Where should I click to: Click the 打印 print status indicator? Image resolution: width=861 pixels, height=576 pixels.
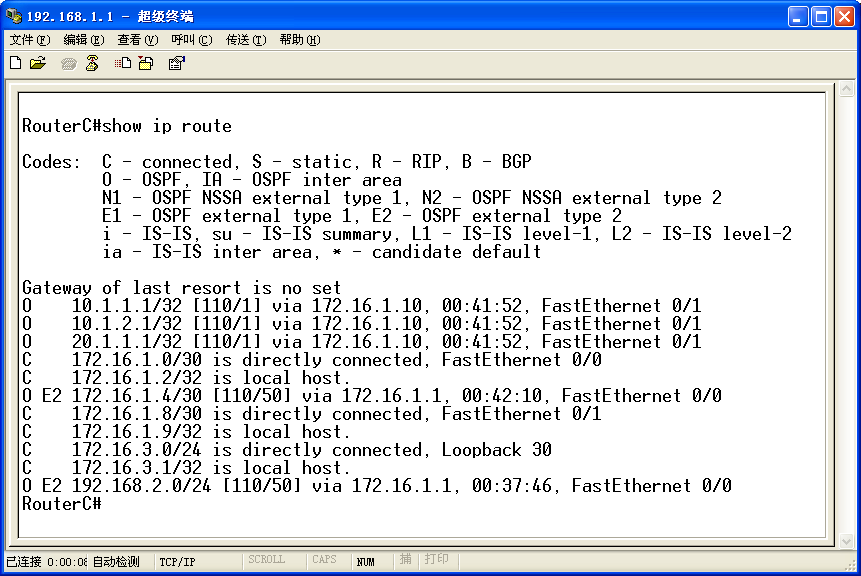click(x=437, y=559)
